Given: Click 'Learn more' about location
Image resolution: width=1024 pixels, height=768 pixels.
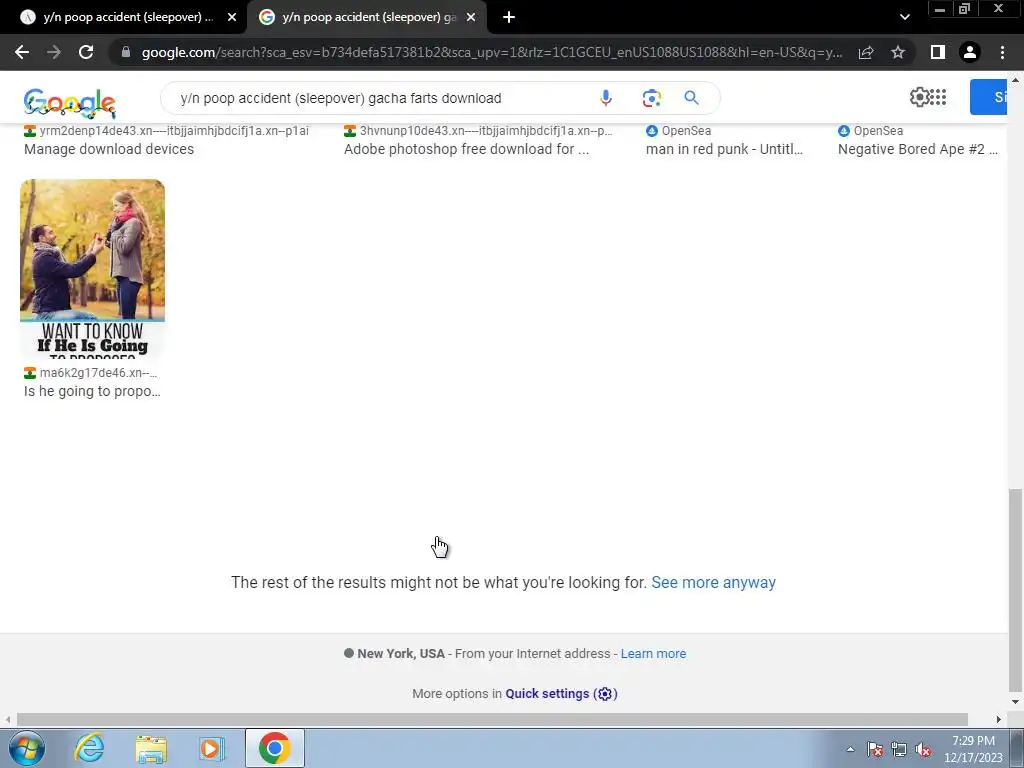Looking at the screenshot, I should (x=653, y=654).
